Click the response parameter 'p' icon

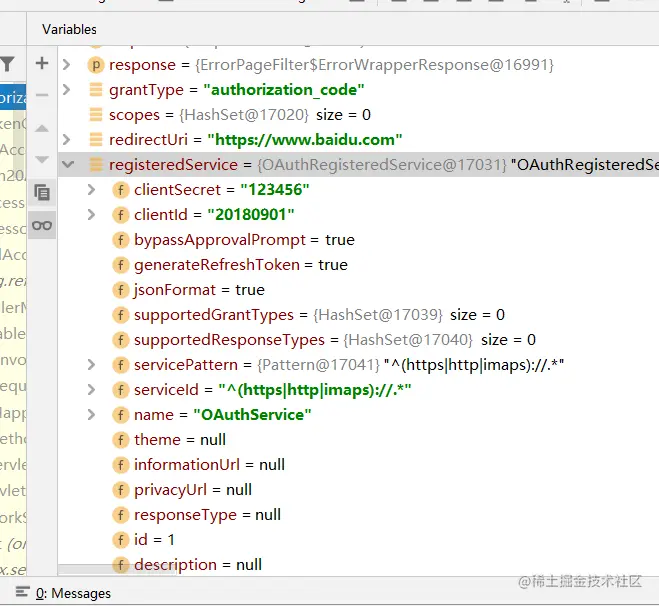pos(96,65)
